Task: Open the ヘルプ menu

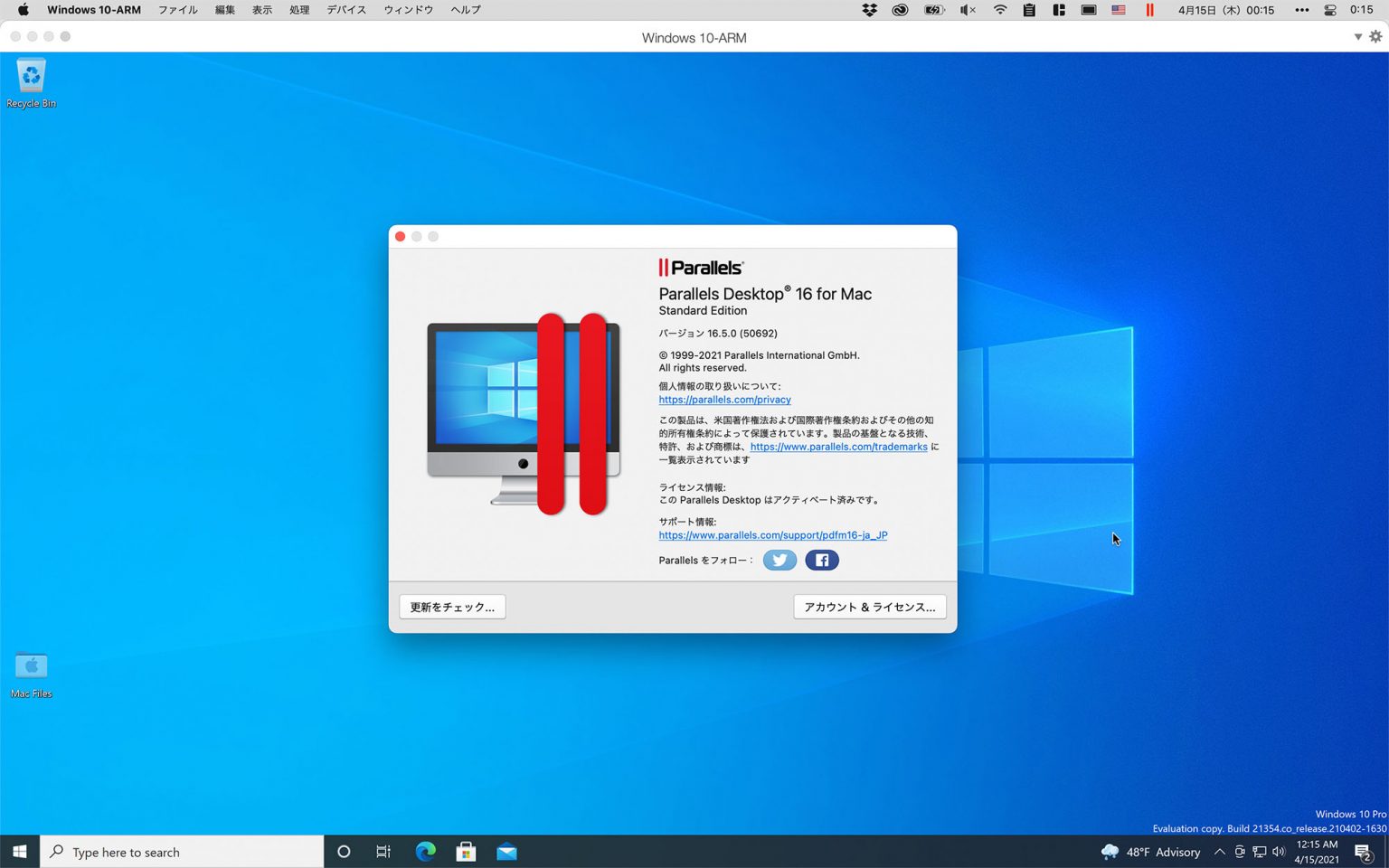Action: [466, 10]
